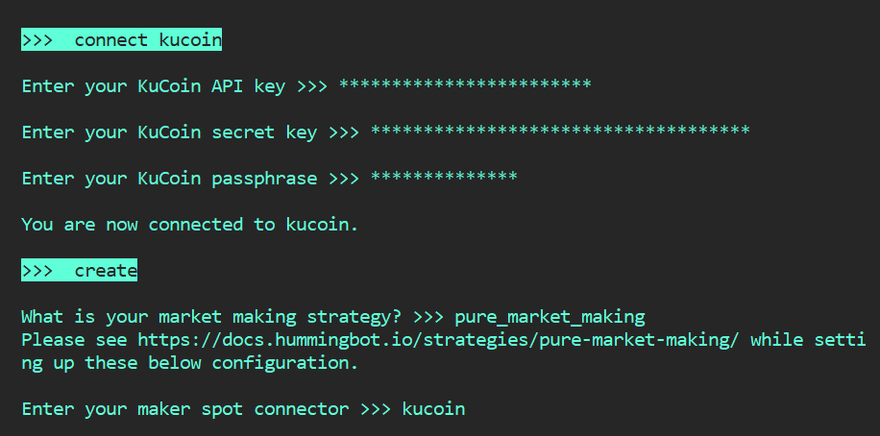
Task: Click the "Enter your KuCoin passphrase" prompt
Action: pyautogui.click(x=169, y=179)
